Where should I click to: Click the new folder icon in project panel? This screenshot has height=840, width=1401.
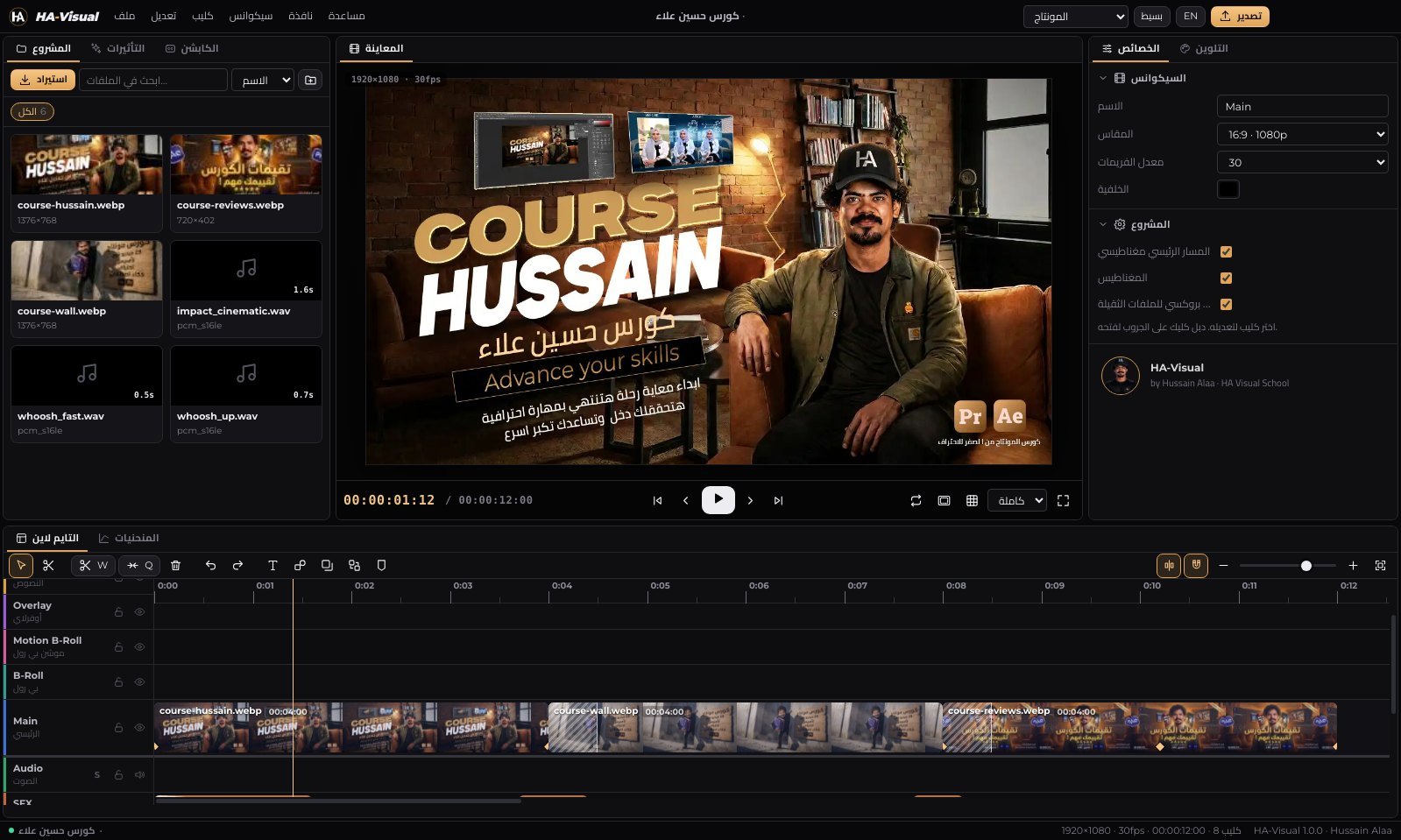[x=310, y=80]
